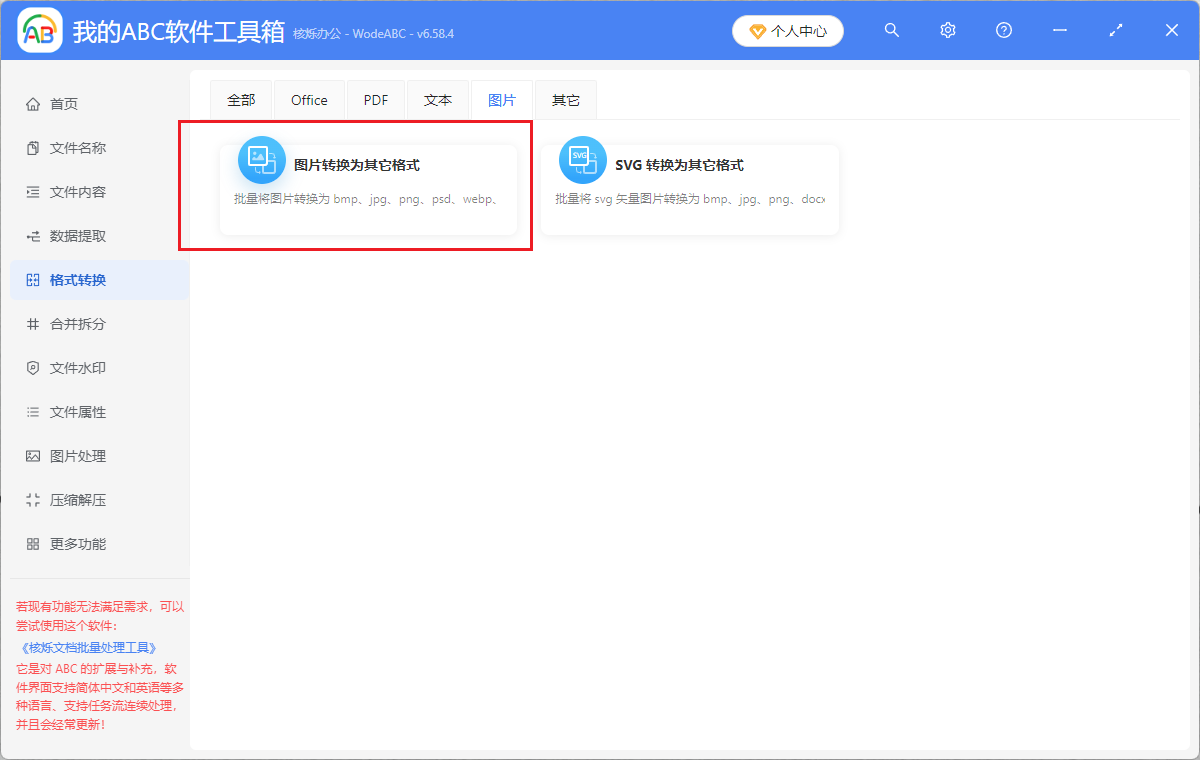
Task: Switch to the 其它 tab
Action: coord(566,100)
